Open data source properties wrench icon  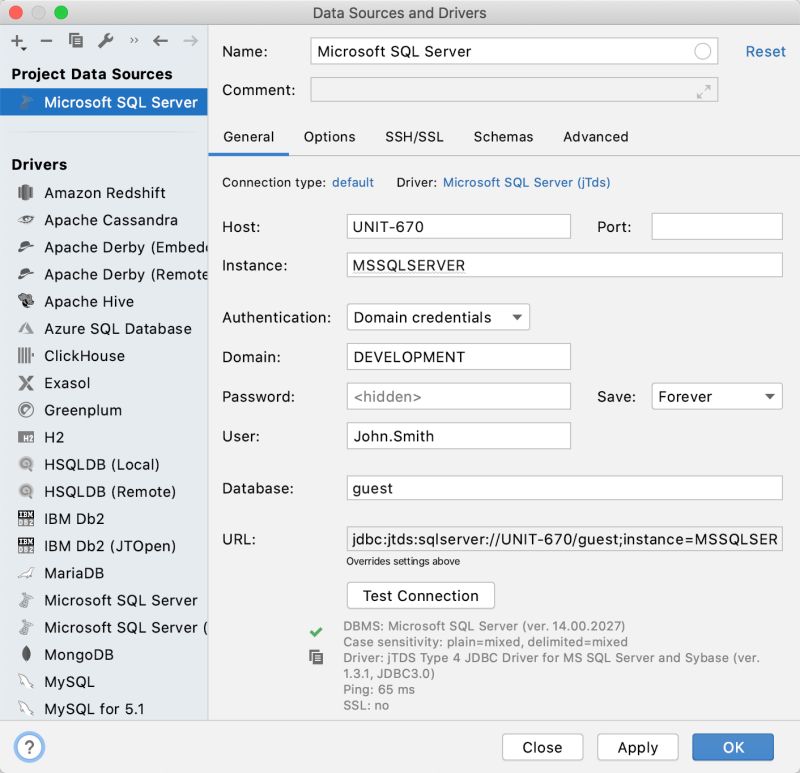click(x=103, y=41)
